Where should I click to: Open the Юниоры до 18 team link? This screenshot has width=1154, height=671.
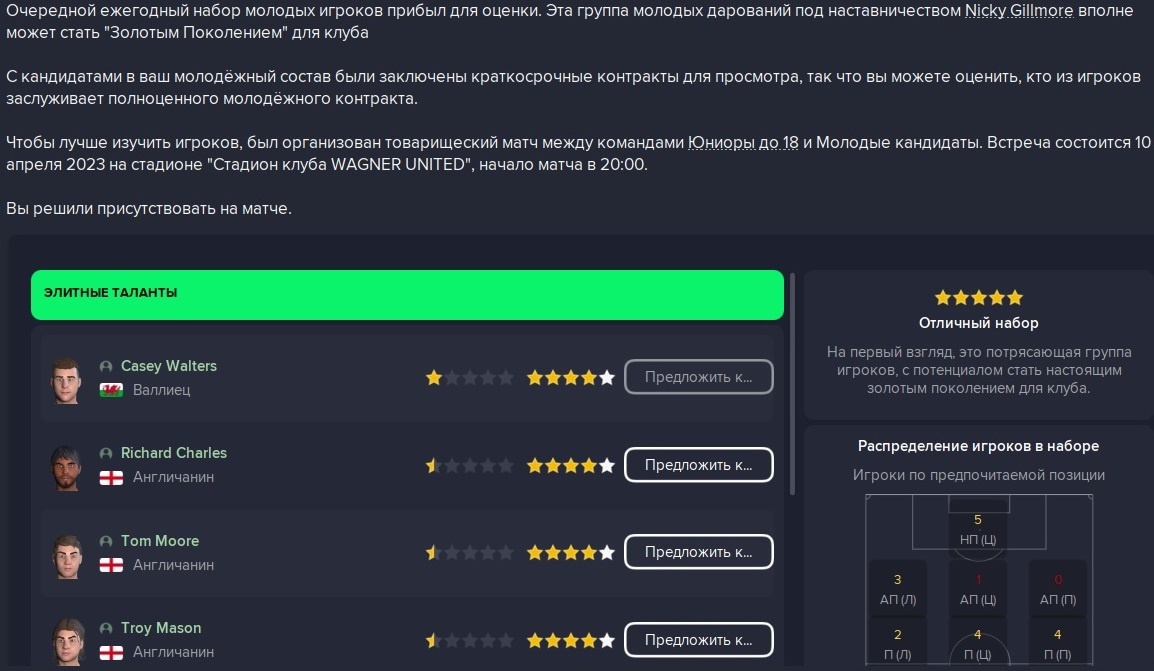click(743, 143)
